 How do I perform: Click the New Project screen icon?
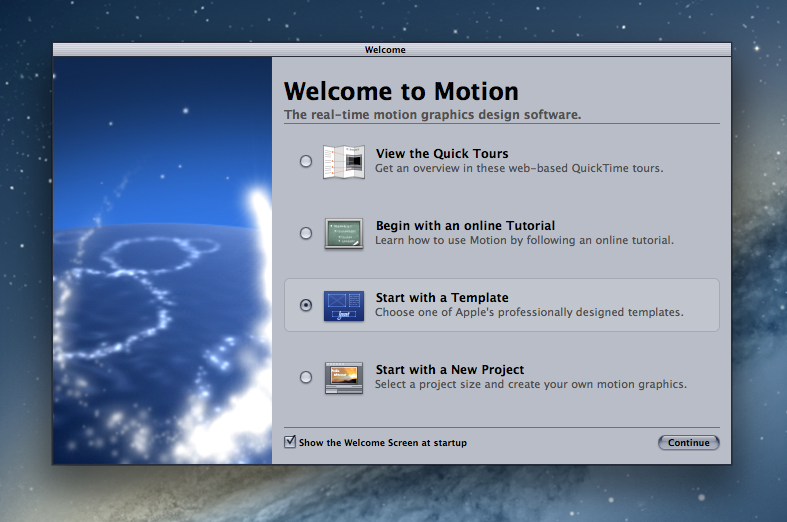point(344,378)
